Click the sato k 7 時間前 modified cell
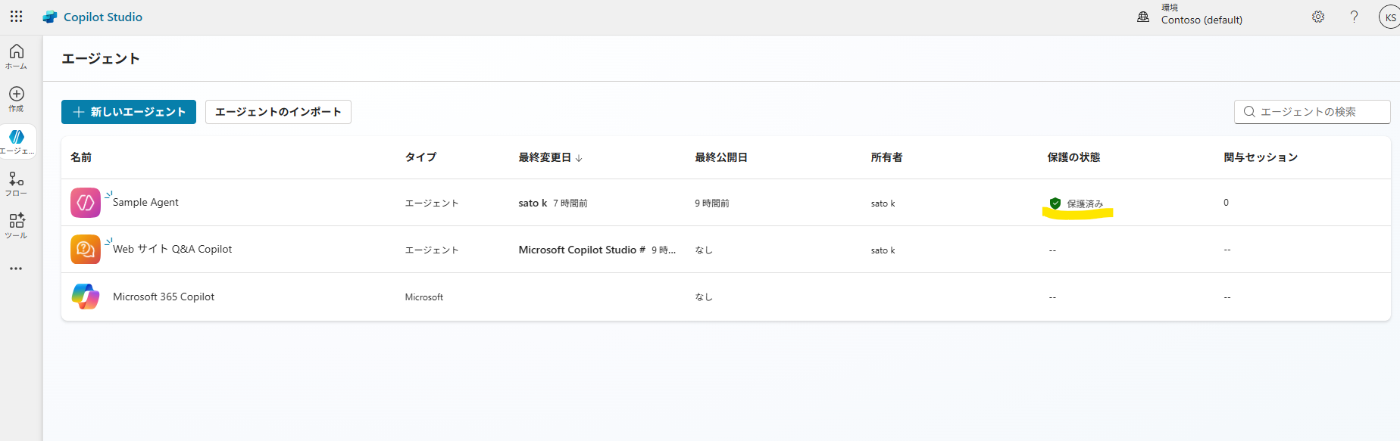The height and width of the screenshot is (441, 1400). 553,203
